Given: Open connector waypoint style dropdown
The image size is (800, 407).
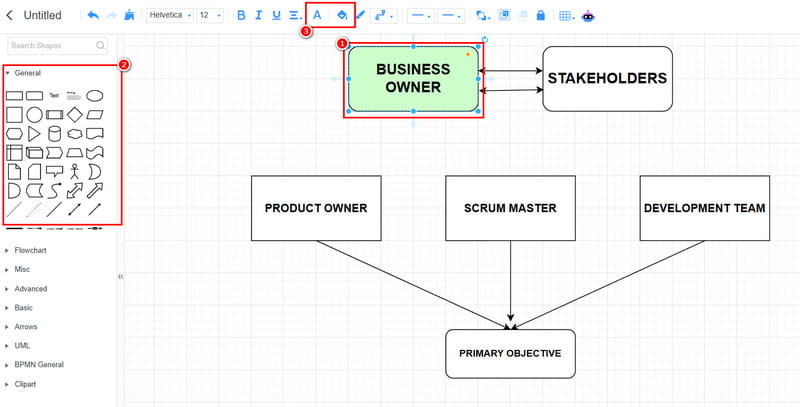Looking at the screenshot, I should tap(384, 16).
